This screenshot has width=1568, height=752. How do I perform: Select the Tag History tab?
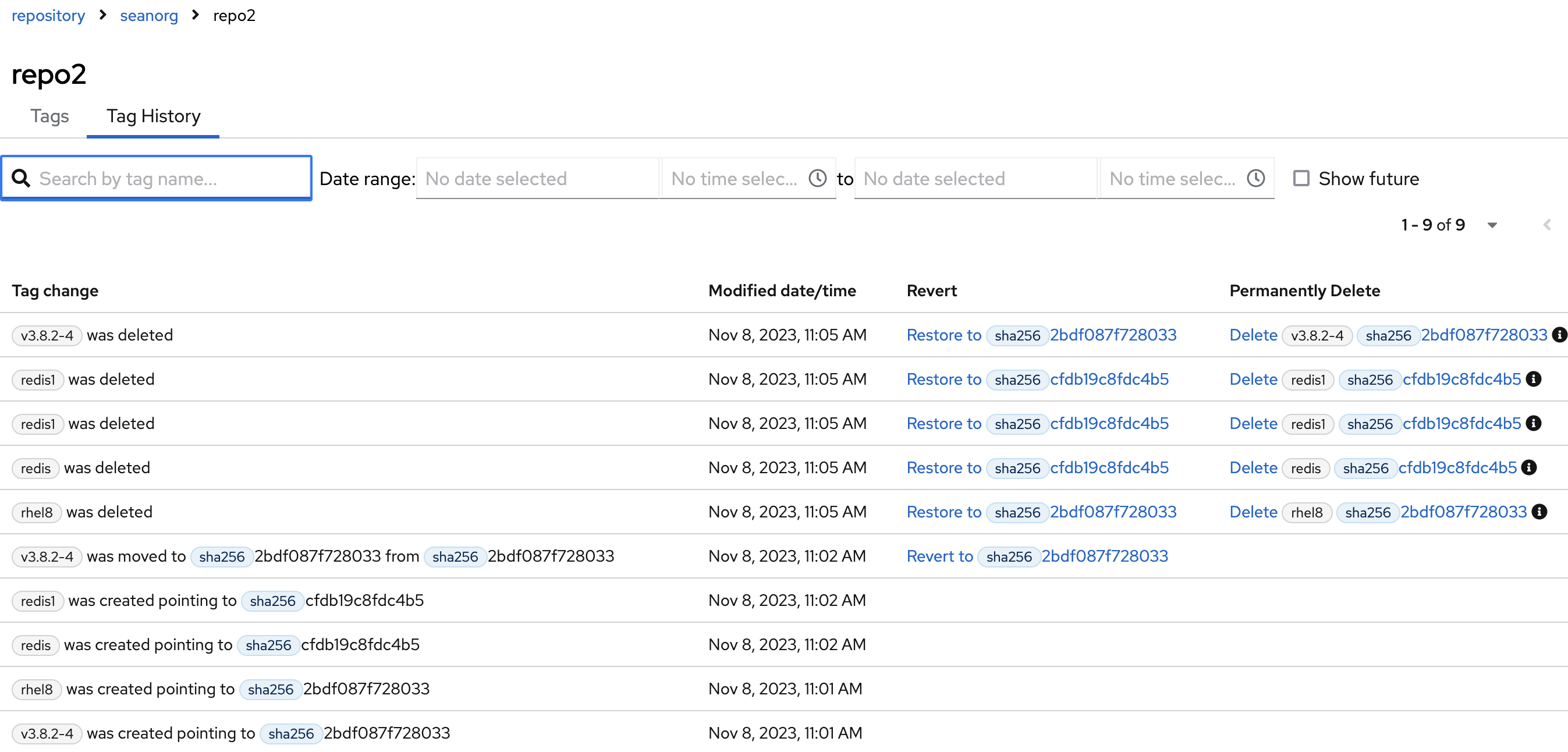click(154, 116)
